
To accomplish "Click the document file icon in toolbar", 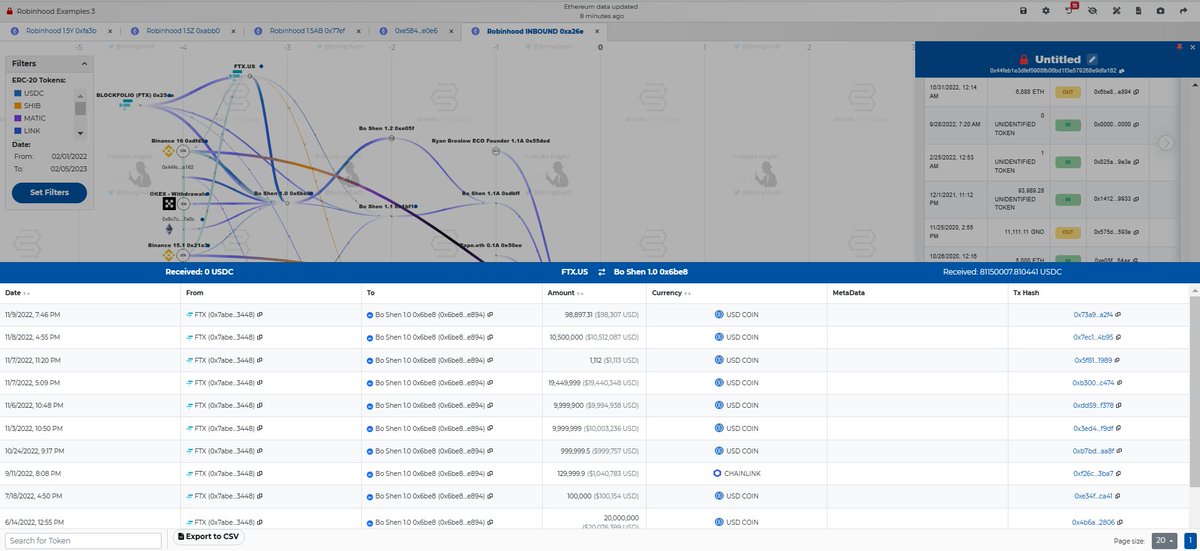I will [1138, 10].
